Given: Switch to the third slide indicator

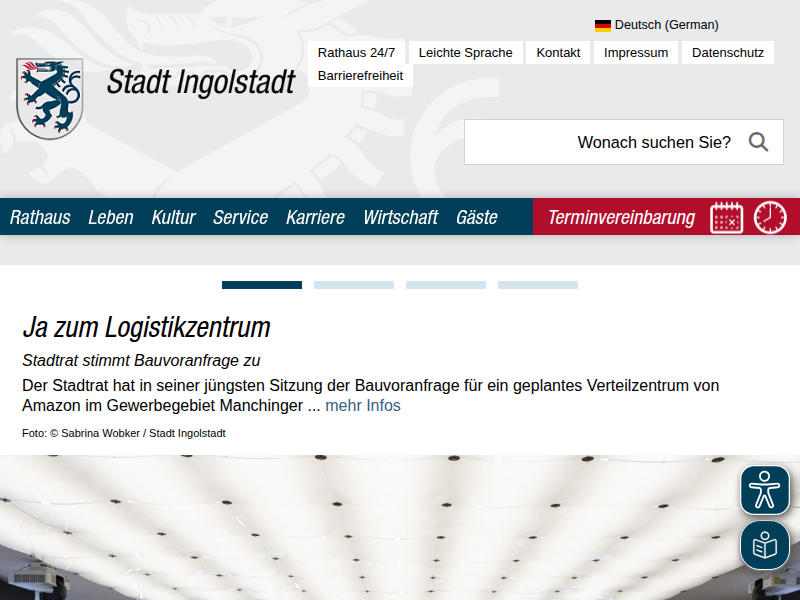Looking at the screenshot, I should (446, 285).
